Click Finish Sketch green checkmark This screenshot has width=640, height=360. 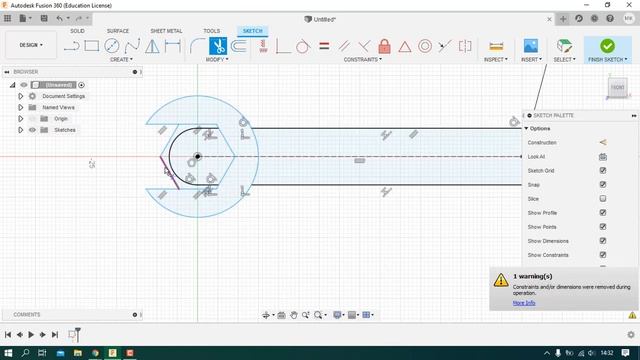click(607, 46)
